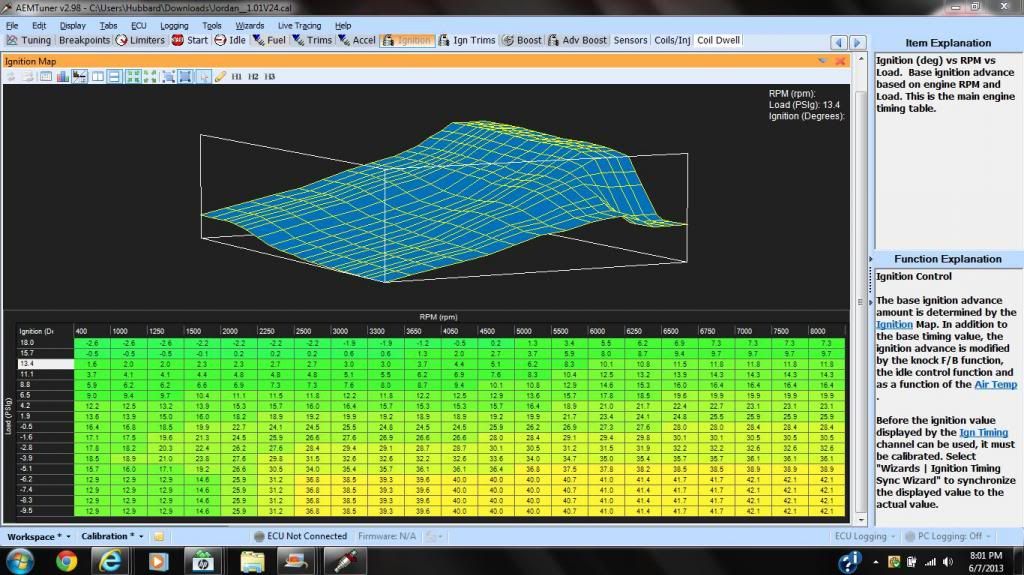Open the Accel tab
The width and height of the screenshot is (1024, 575).
coord(357,40)
